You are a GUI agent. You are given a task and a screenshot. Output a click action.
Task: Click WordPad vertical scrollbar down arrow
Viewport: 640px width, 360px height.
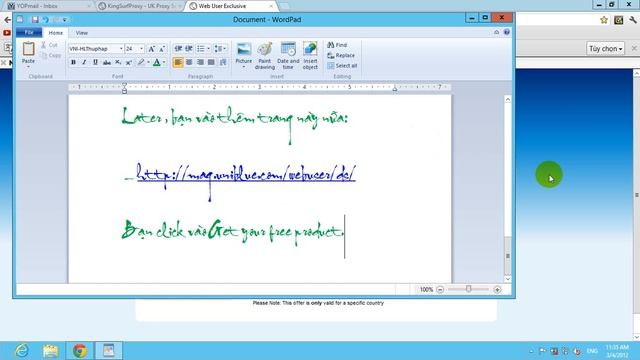[x=508, y=279]
